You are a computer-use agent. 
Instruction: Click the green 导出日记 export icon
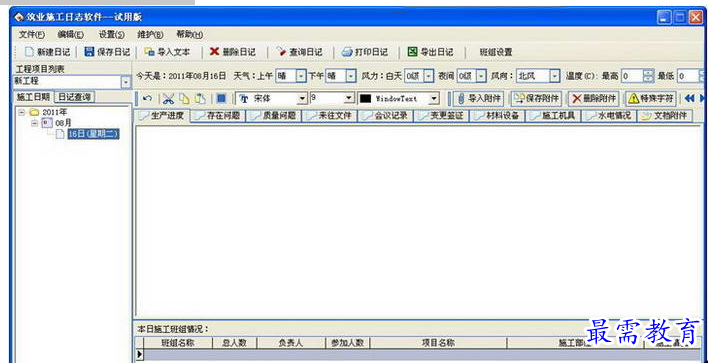click(x=412, y=52)
